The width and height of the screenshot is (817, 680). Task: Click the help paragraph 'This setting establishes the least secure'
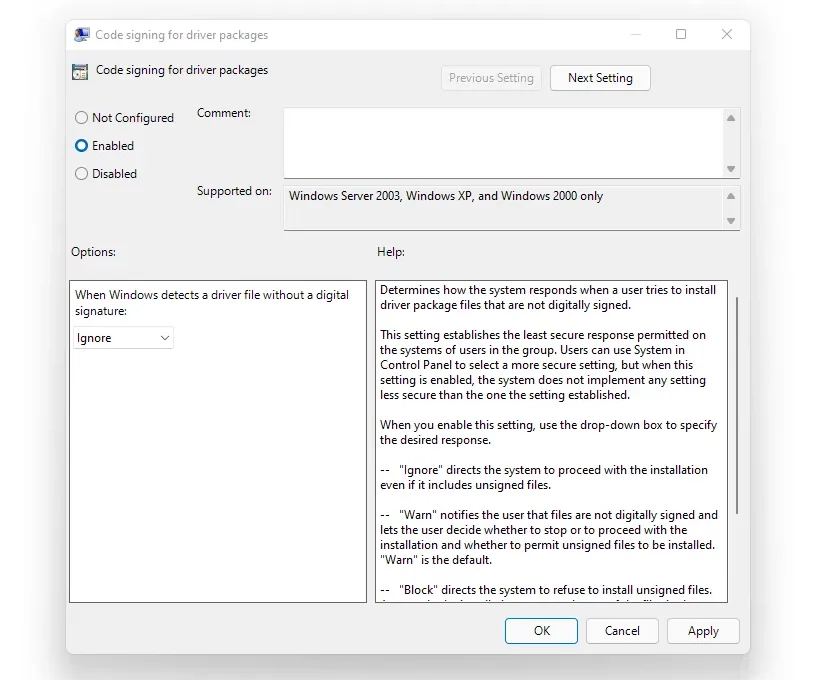543,365
